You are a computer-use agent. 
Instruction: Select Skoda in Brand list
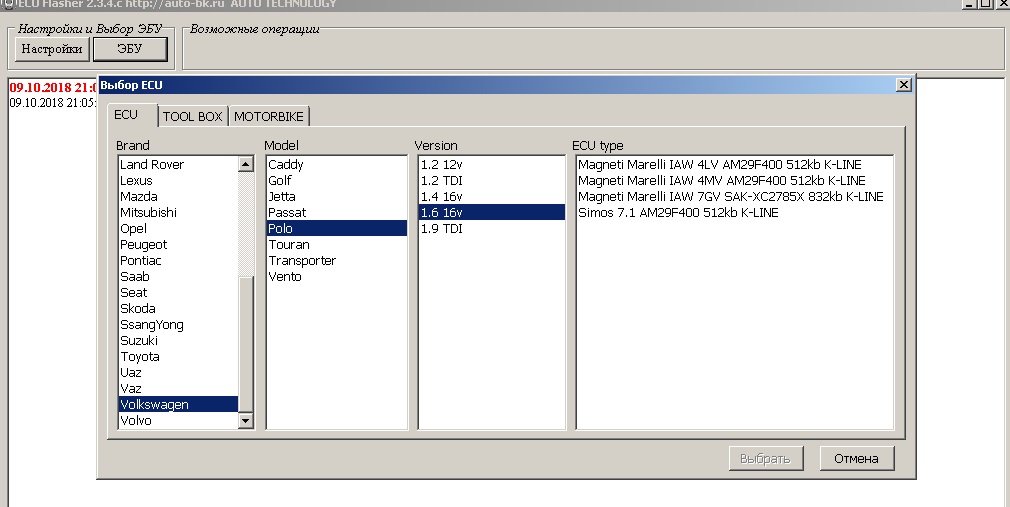click(x=178, y=309)
